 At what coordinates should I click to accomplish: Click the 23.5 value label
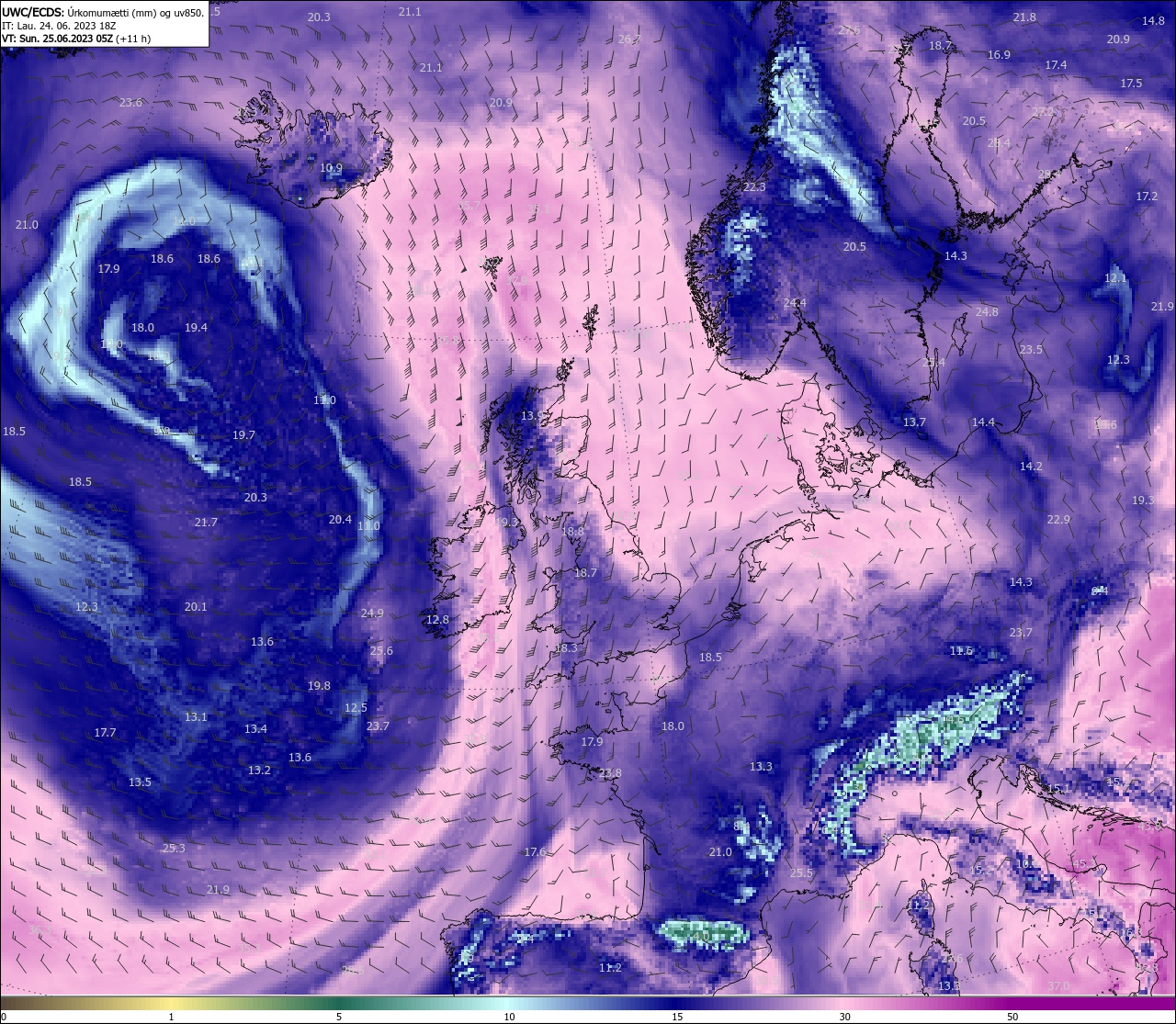1031,350
